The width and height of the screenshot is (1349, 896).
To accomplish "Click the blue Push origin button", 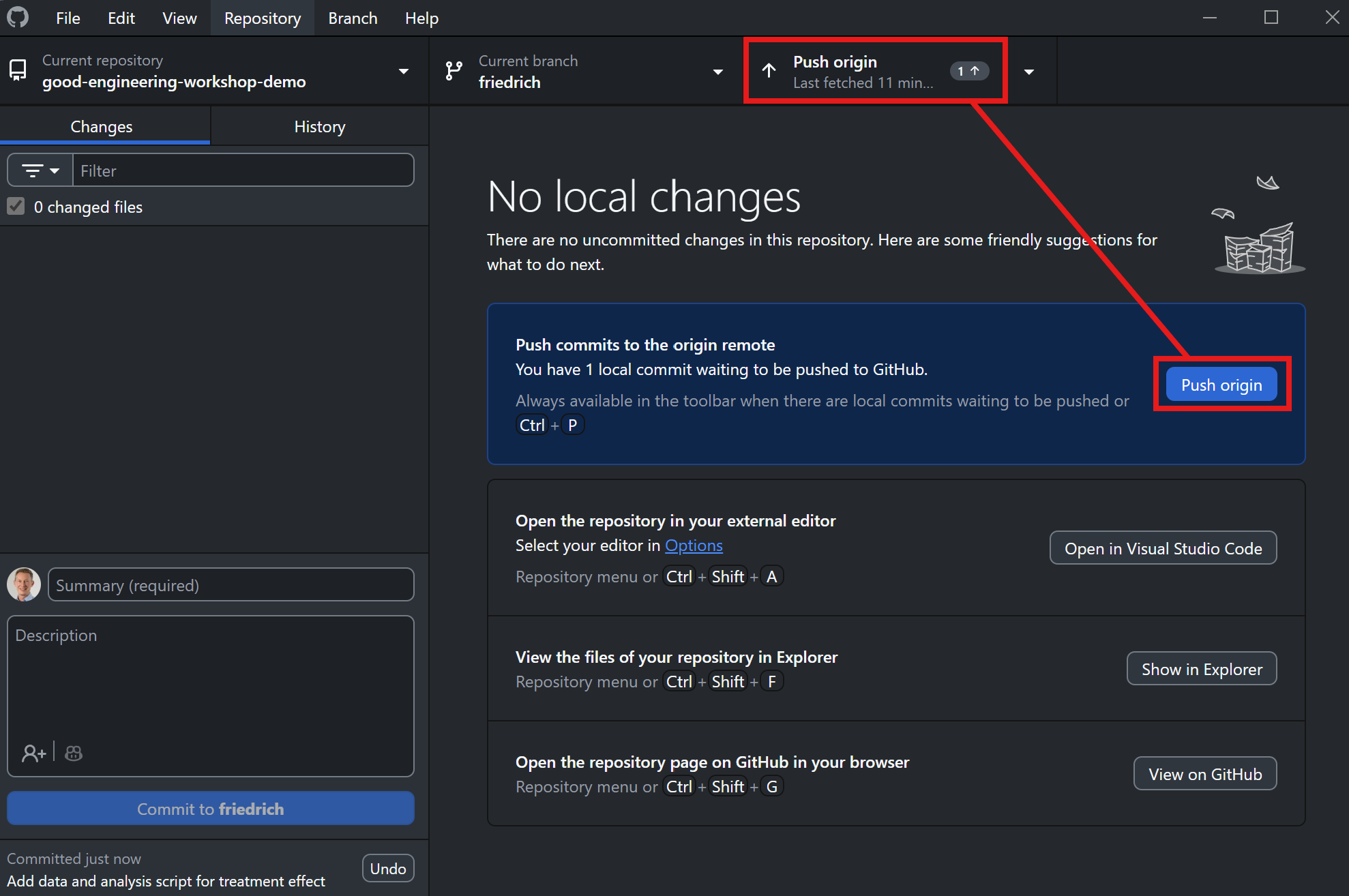I will point(1221,385).
